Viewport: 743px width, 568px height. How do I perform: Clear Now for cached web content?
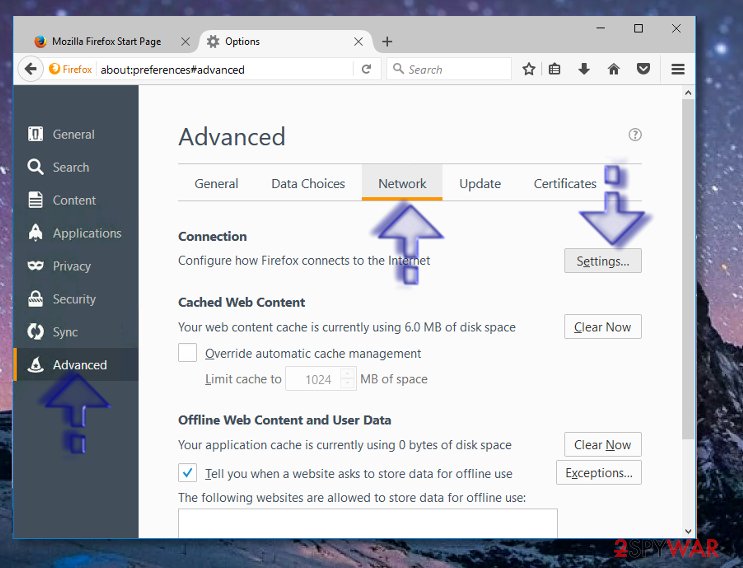point(603,327)
